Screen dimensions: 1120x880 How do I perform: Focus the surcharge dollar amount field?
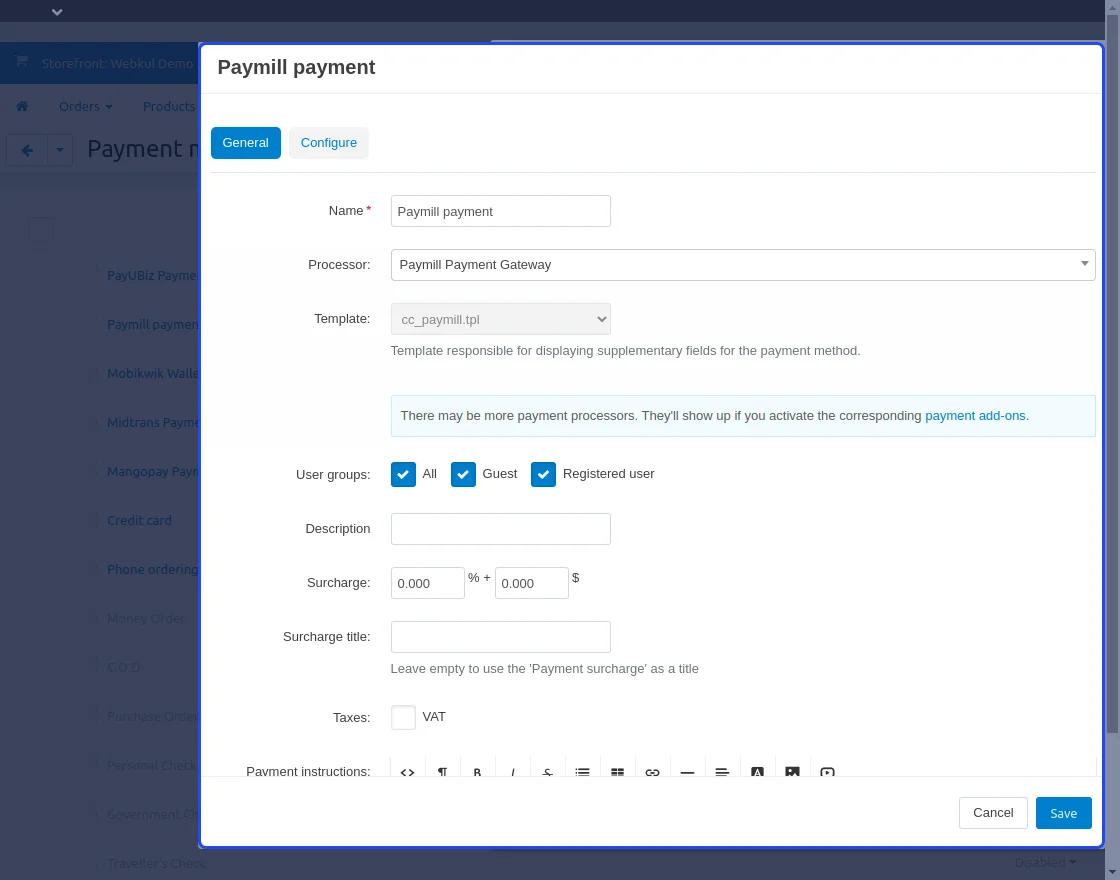point(532,584)
